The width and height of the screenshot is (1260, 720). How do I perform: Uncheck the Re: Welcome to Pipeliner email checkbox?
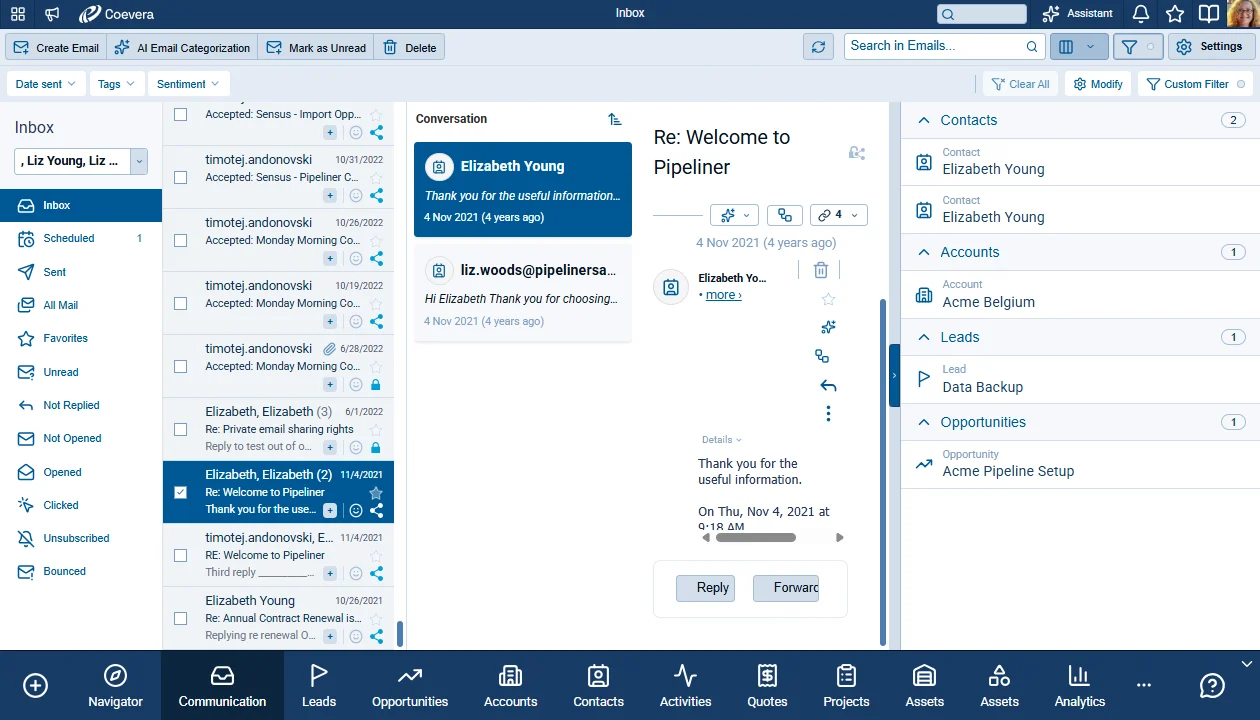180,492
